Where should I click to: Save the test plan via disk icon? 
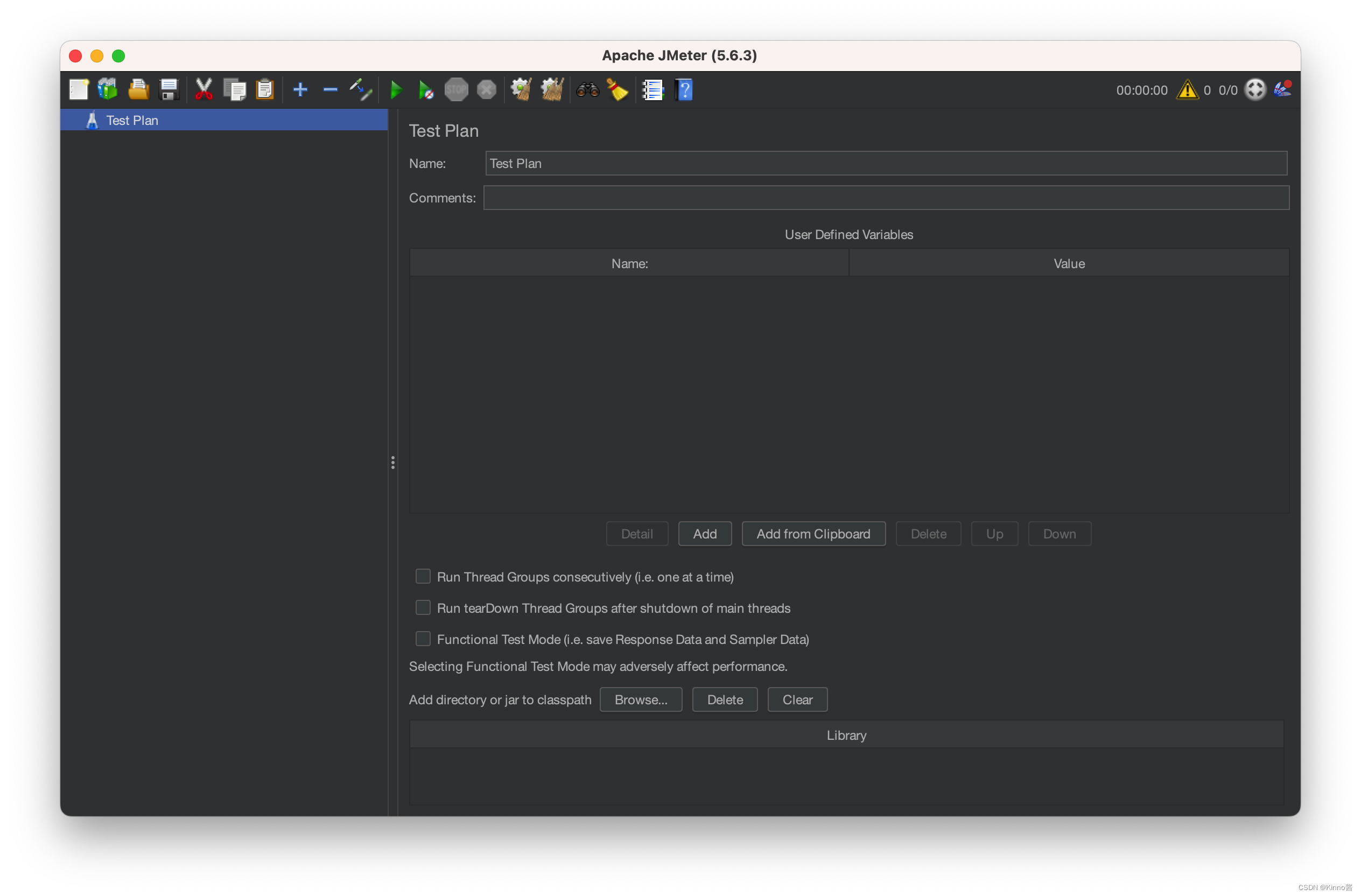pyautogui.click(x=169, y=90)
